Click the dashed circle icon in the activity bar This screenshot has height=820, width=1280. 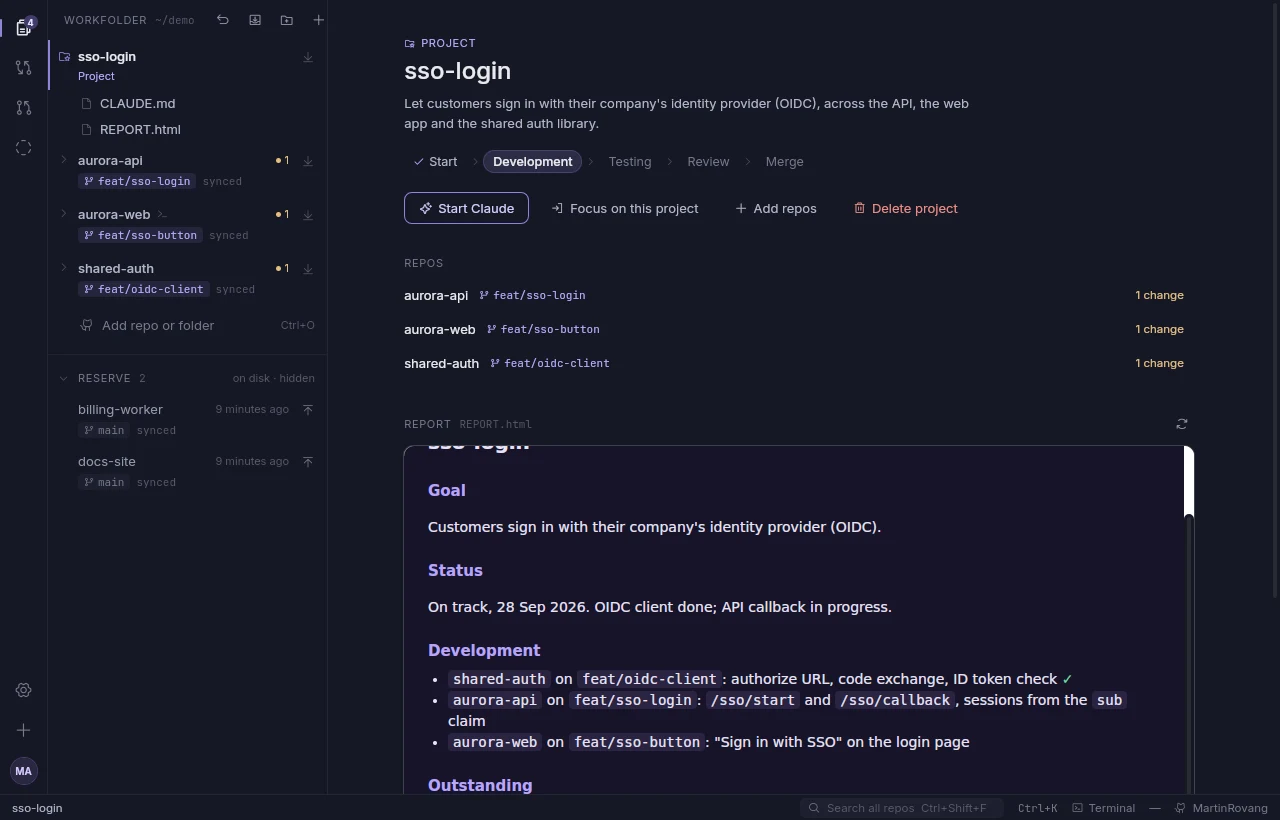click(24, 148)
